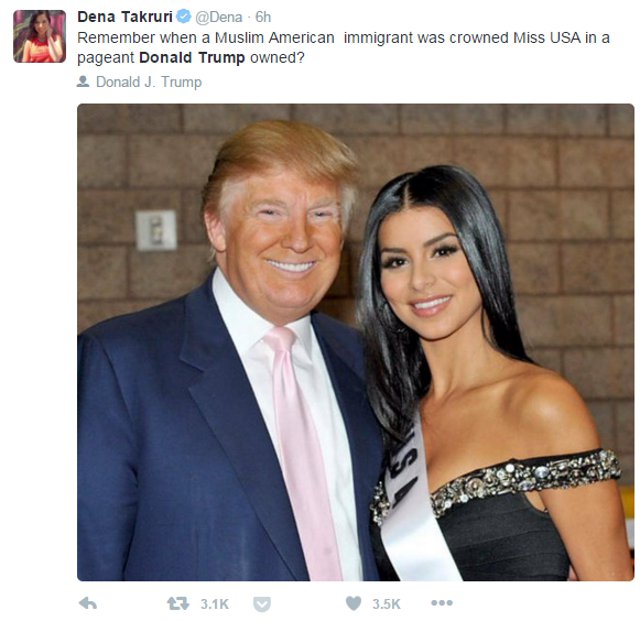Open the Dena Takruri display name

[125, 17]
